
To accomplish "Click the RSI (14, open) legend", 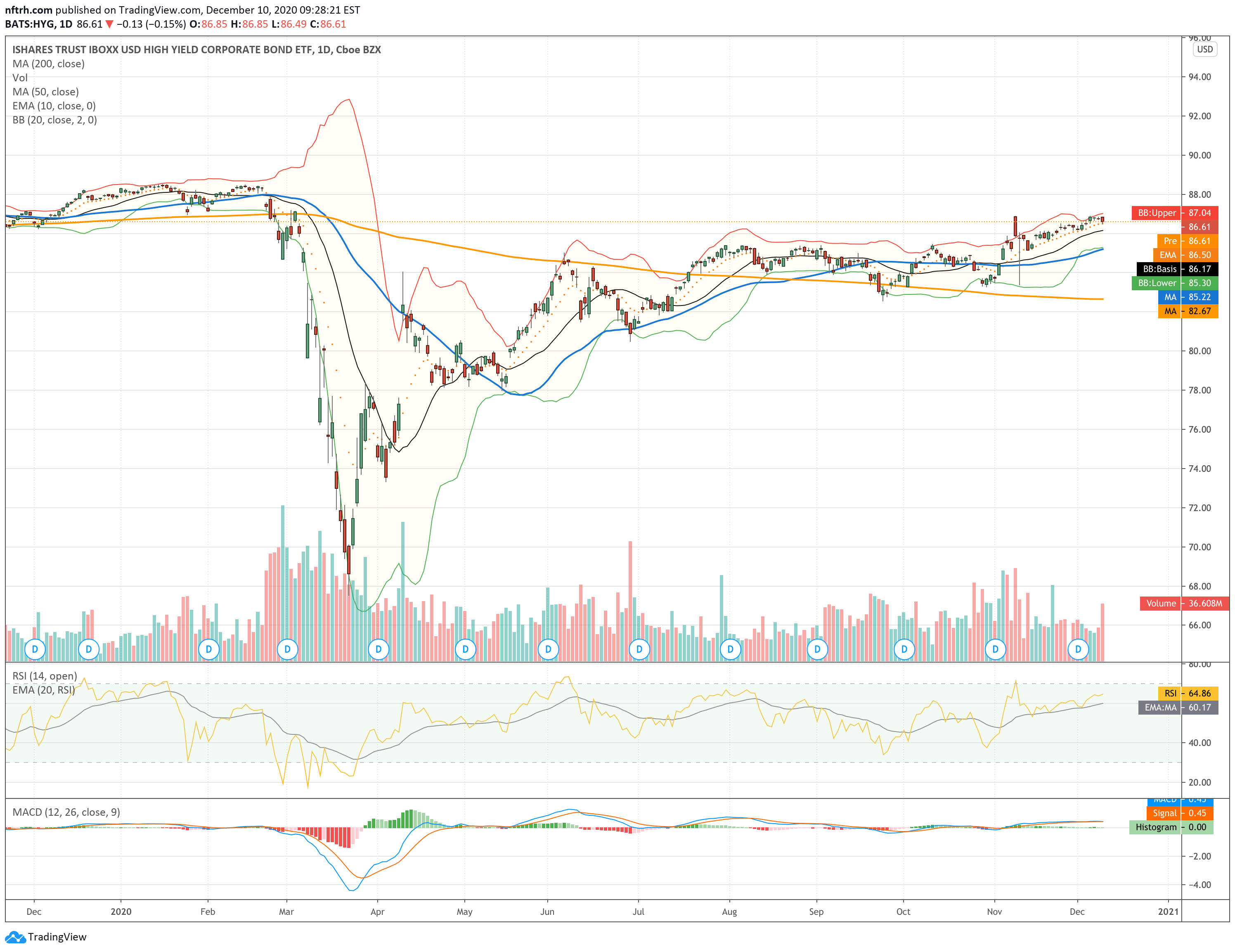I will 45,676.
